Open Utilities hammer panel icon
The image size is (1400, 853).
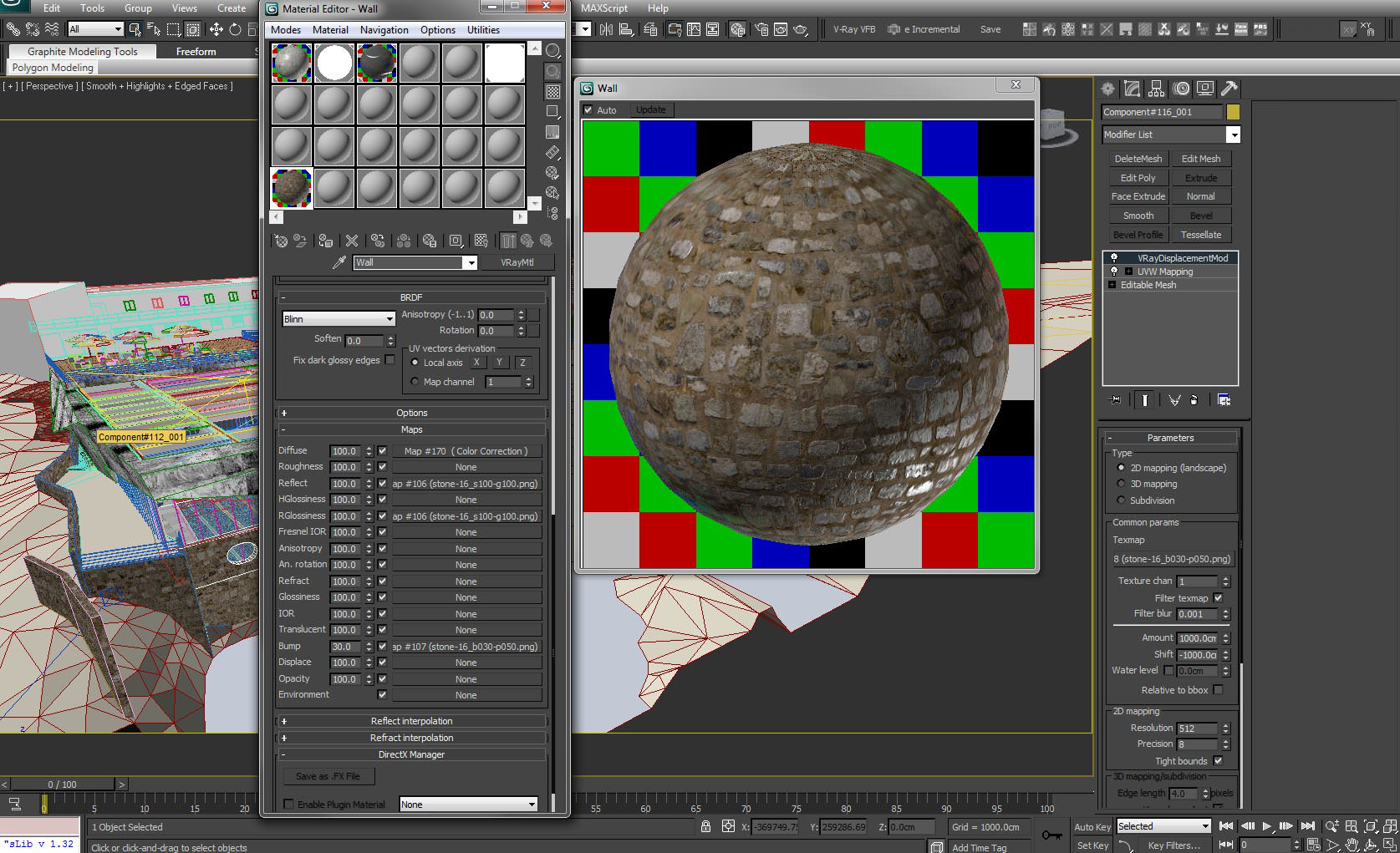[x=1229, y=89]
